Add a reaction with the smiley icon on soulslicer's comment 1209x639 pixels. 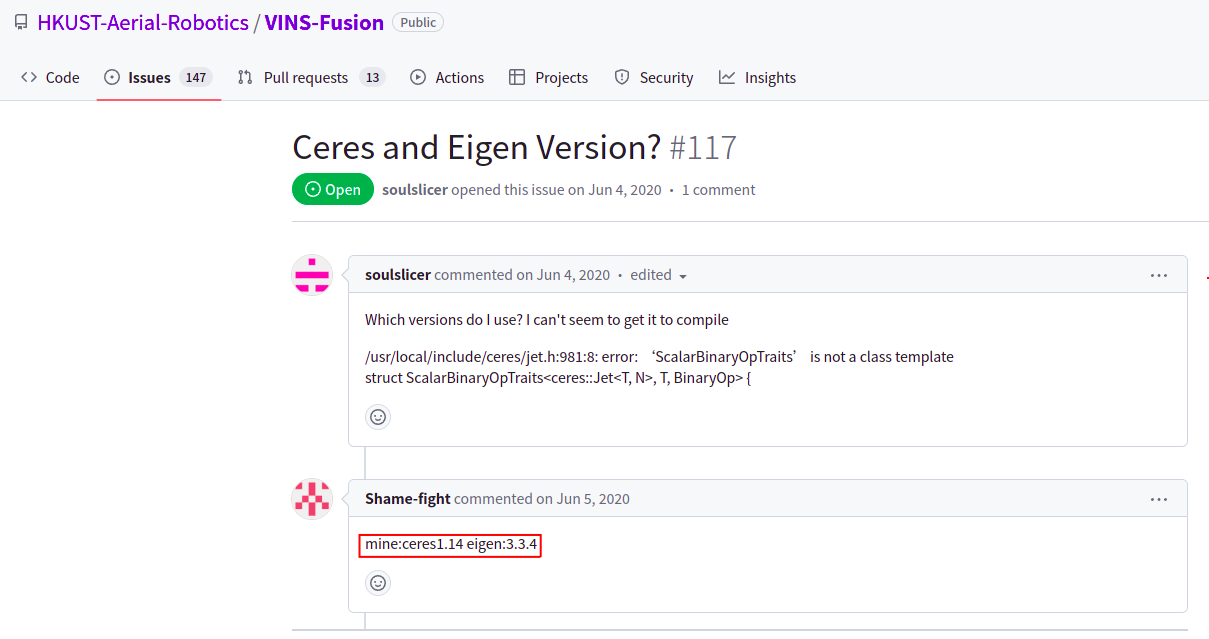tap(378, 417)
